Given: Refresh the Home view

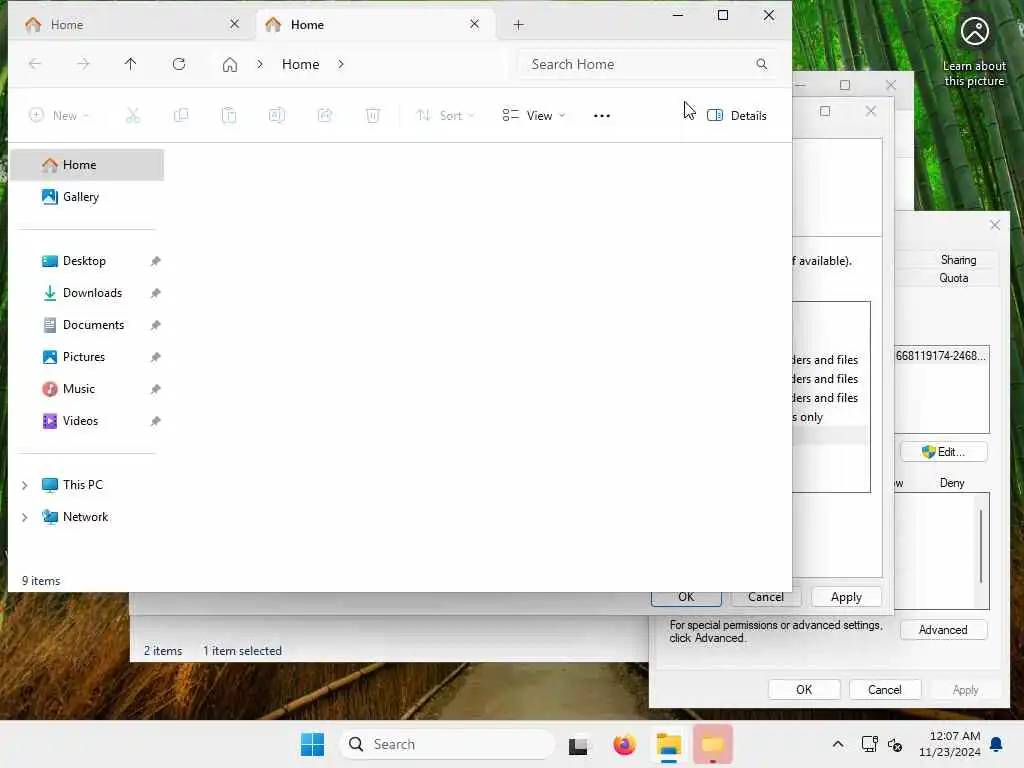Looking at the screenshot, I should 179,63.
